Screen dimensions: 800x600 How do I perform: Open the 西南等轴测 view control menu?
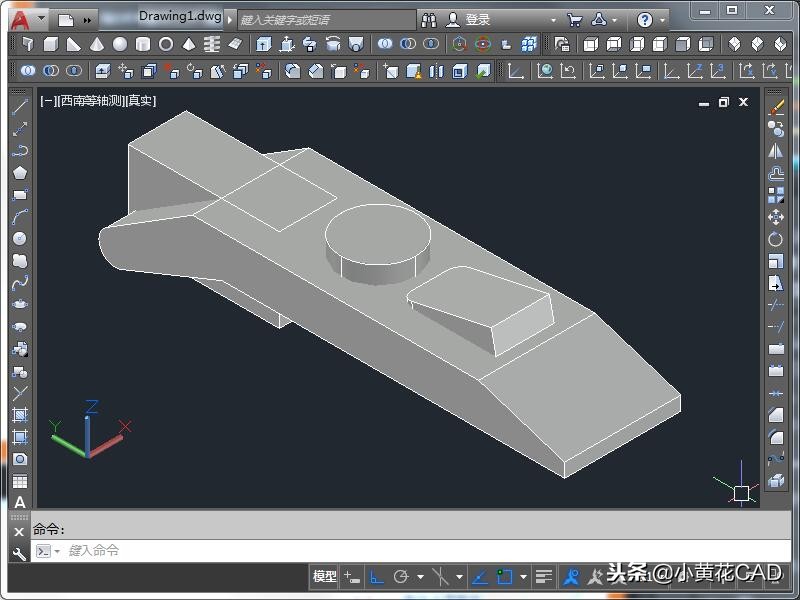pyautogui.click(x=91, y=101)
